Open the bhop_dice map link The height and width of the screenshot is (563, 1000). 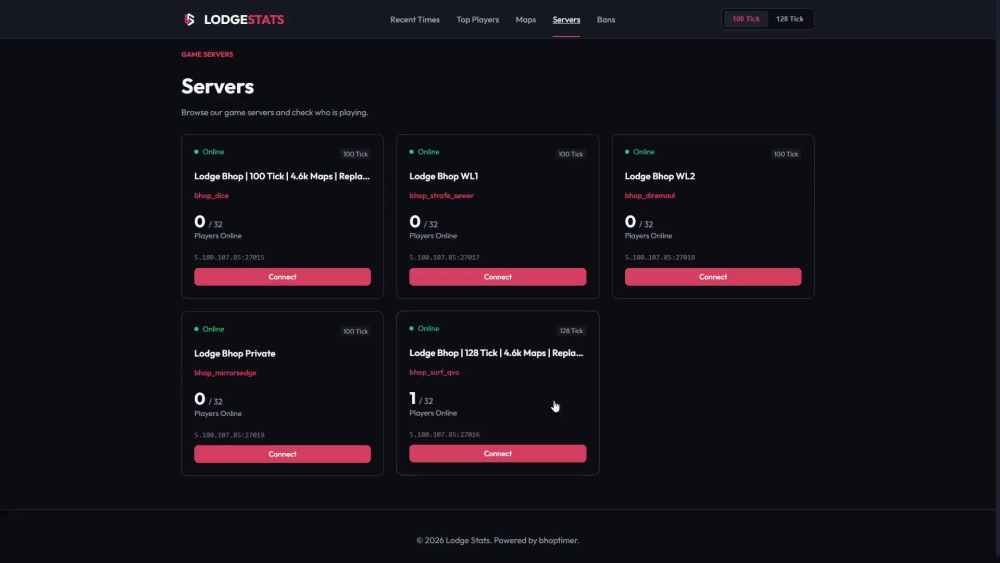point(211,196)
